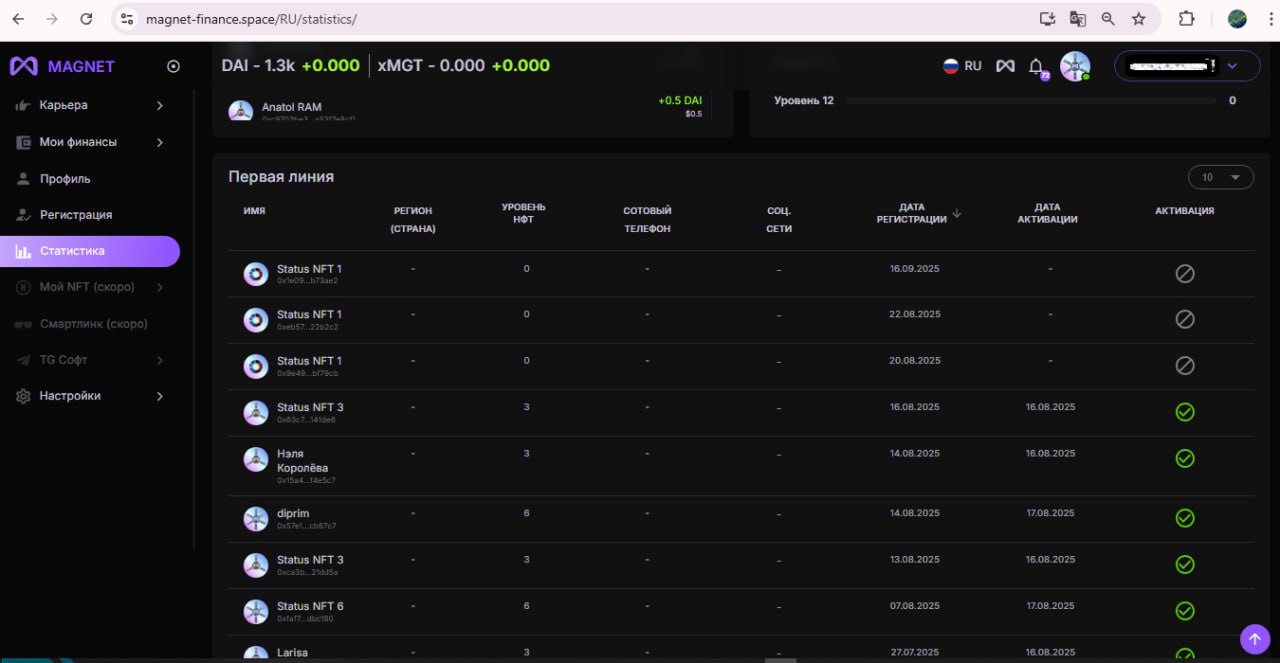Viewport: 1280px width, 663px height.
Task: Click Chrome's bookmark star icon
Action: click(x=1138, y=19)
